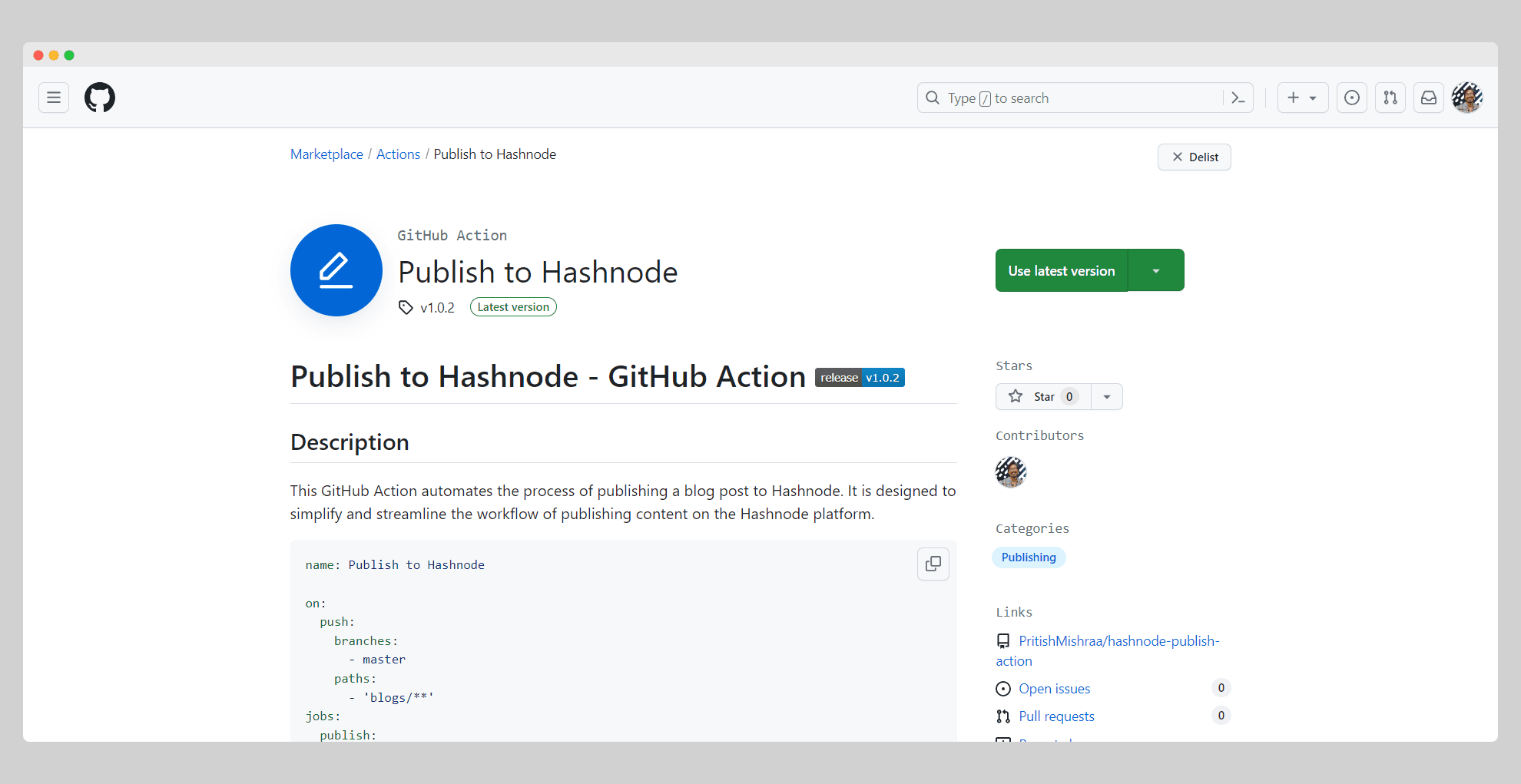1521x784 pixels.
Task: Select the Publishing category tag
Action: click(1028, 557)
